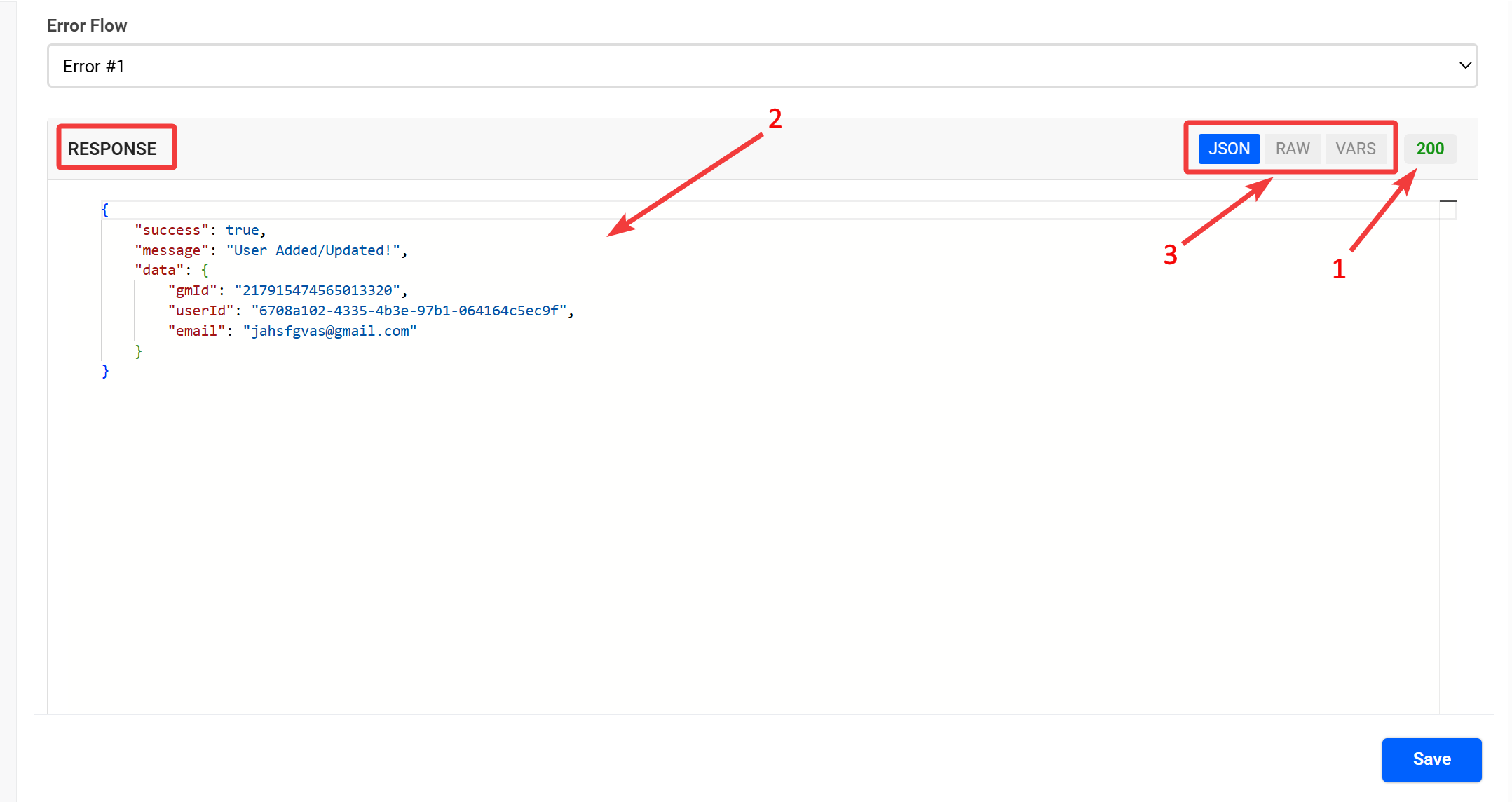
Task: Click the opening brace of the JSON response
Action: tap(104, 209)
